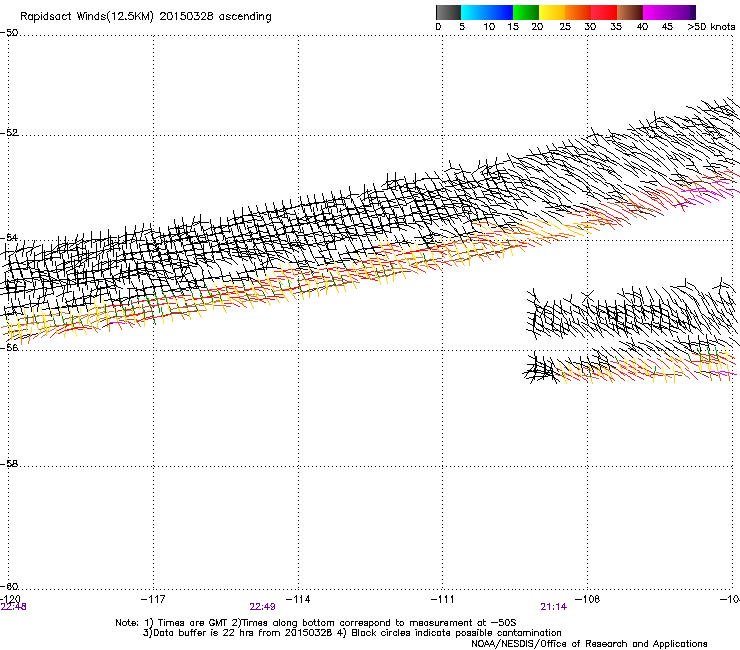Select the gray 0-5 knots color swatch
This screenshot has width=740, height=650.
[x=448, y=12]
